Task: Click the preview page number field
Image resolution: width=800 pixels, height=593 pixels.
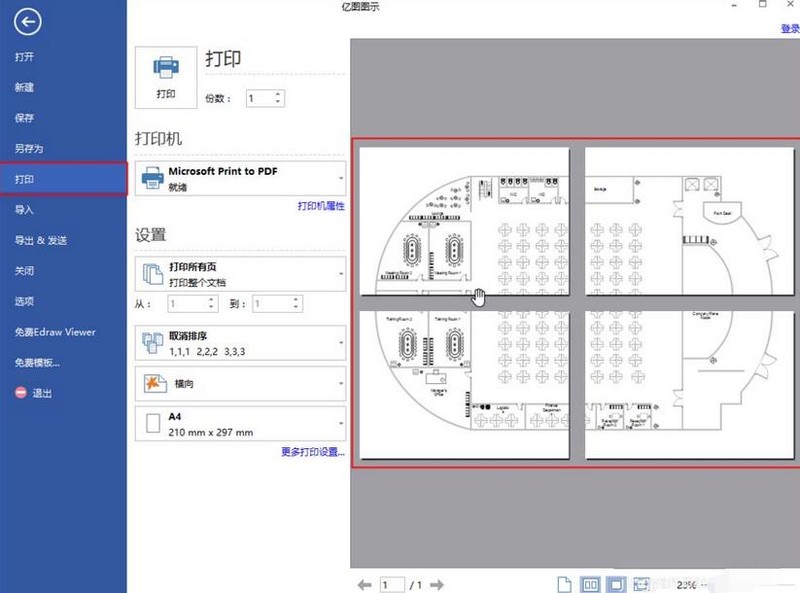Action: click(x=392, y=585)
